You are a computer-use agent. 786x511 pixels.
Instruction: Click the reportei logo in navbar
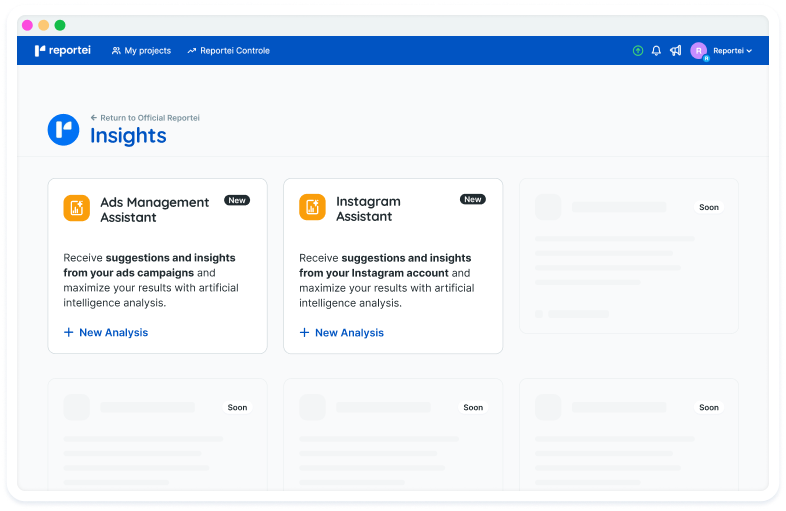[63, 51]
